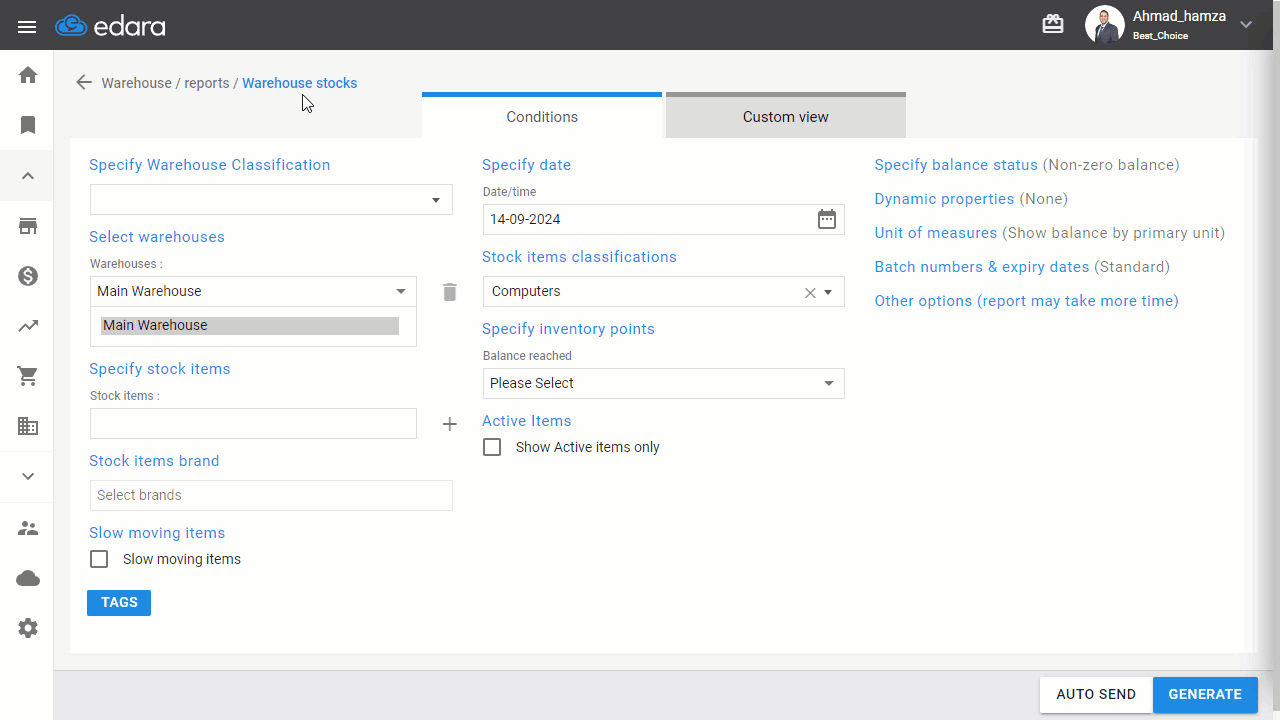This screenshot has width=1280, height=720.
Task: Open the gift rewards icon
Action: 1053,24
